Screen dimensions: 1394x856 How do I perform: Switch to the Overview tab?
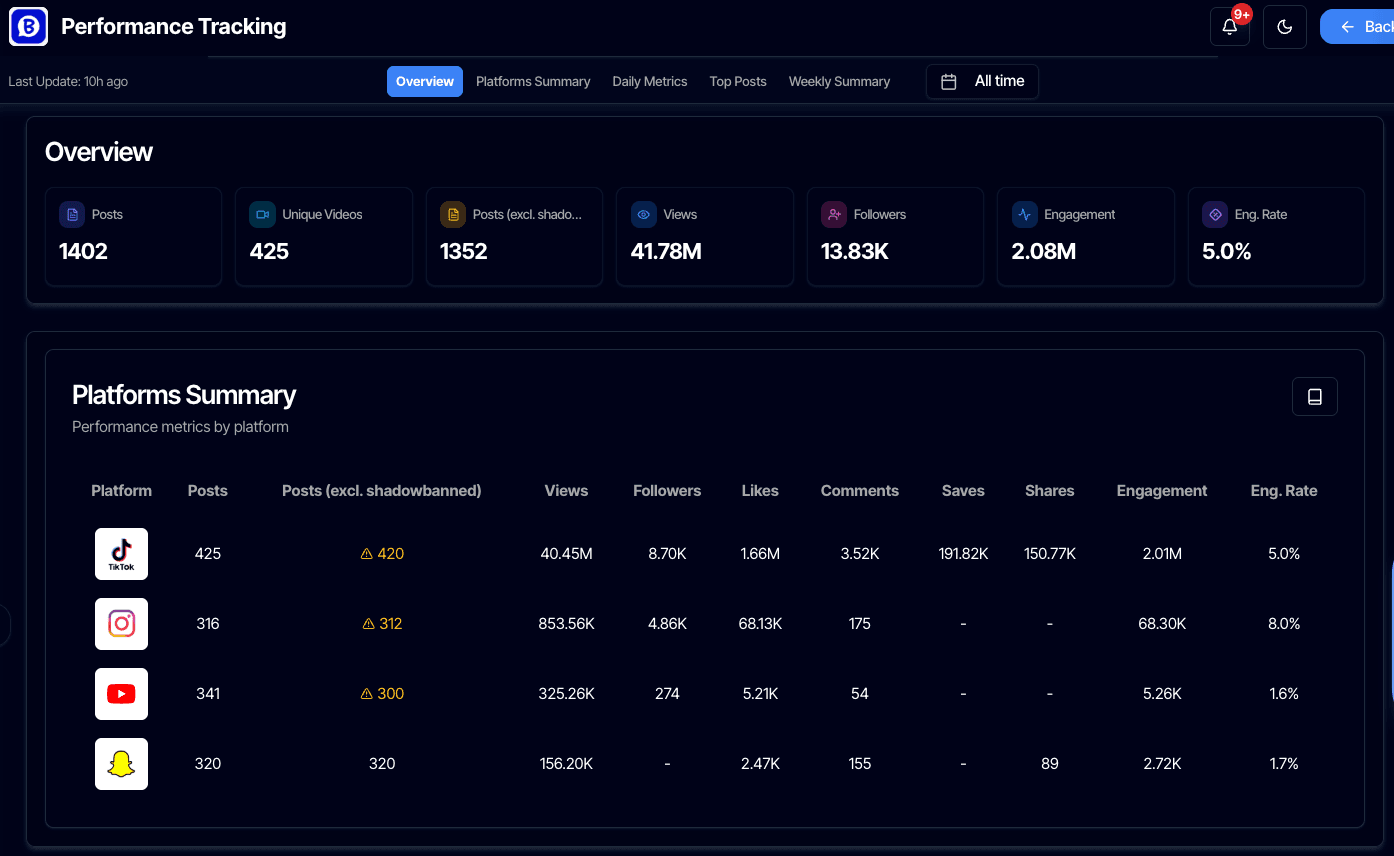425,82
